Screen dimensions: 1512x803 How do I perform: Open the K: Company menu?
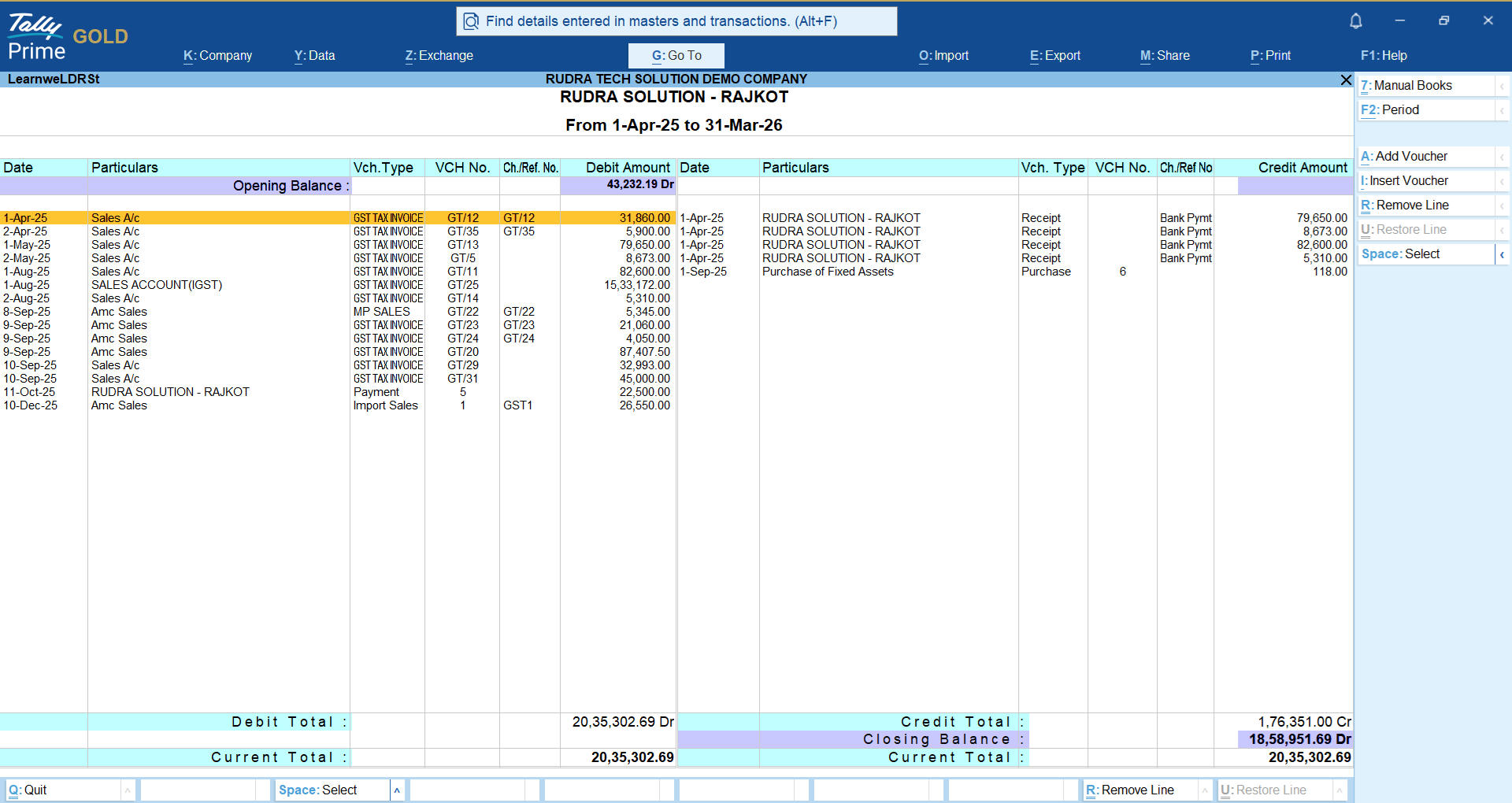(x=218, y=56)
